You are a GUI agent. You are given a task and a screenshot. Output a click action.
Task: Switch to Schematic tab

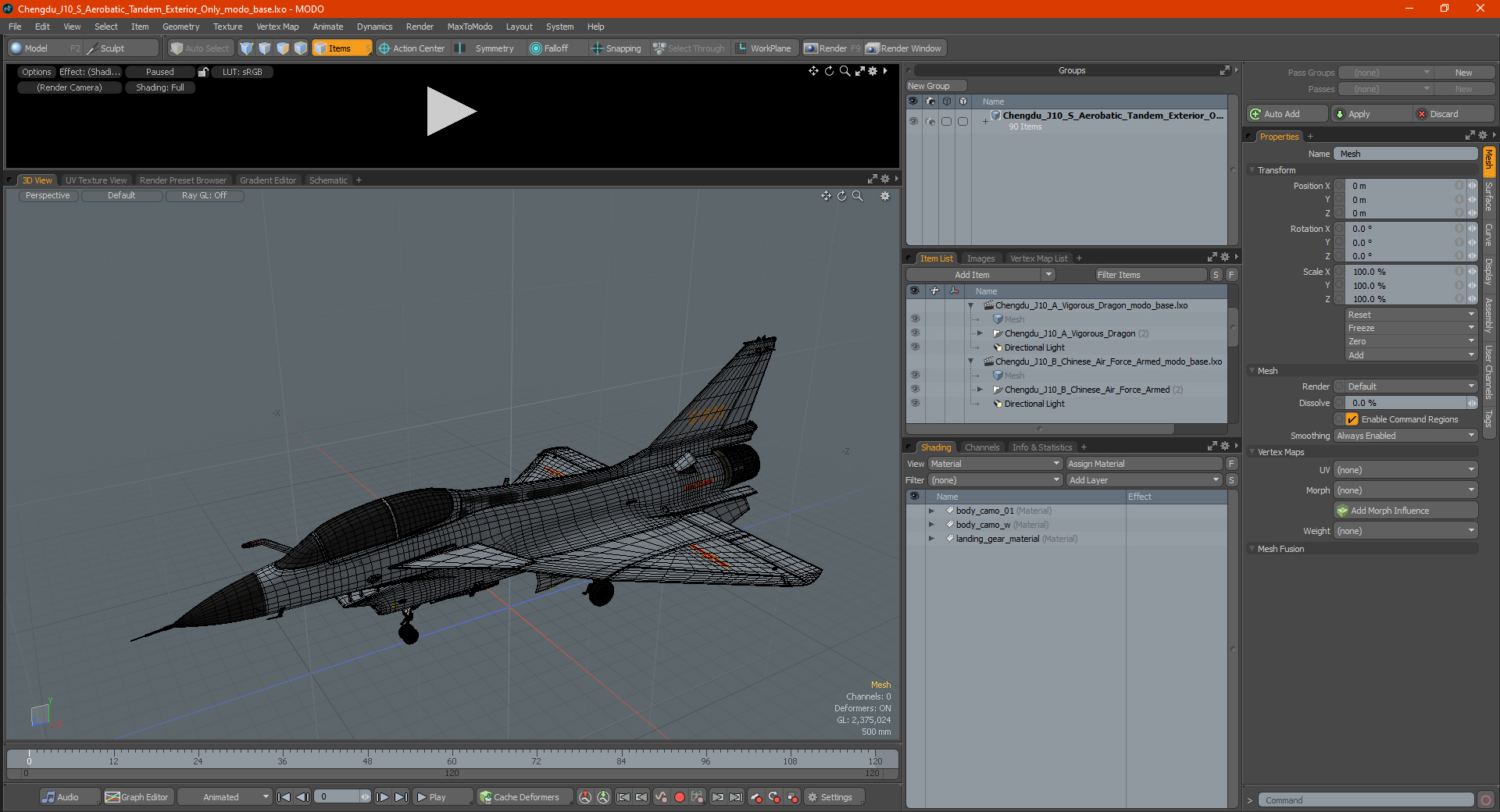(x=328, y=180)
